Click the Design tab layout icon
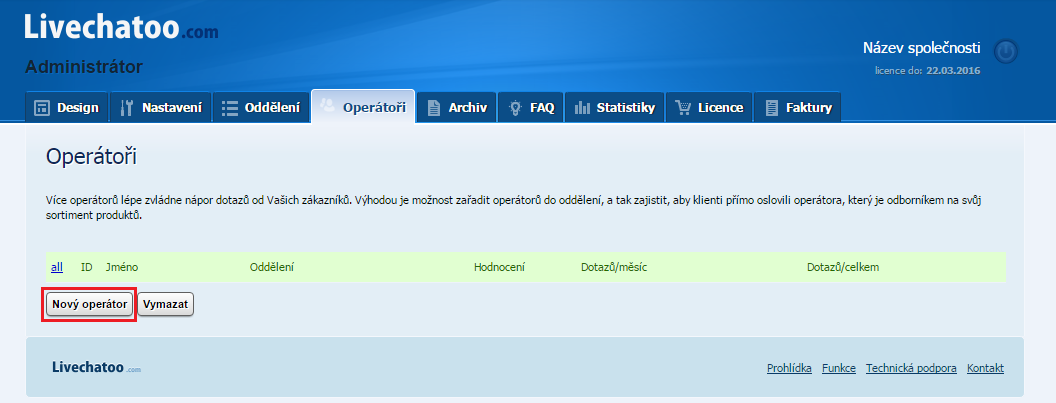Image resolution: width=1056 pixels, height=403 pixels. pyautogui.click(x=42, y=108)
